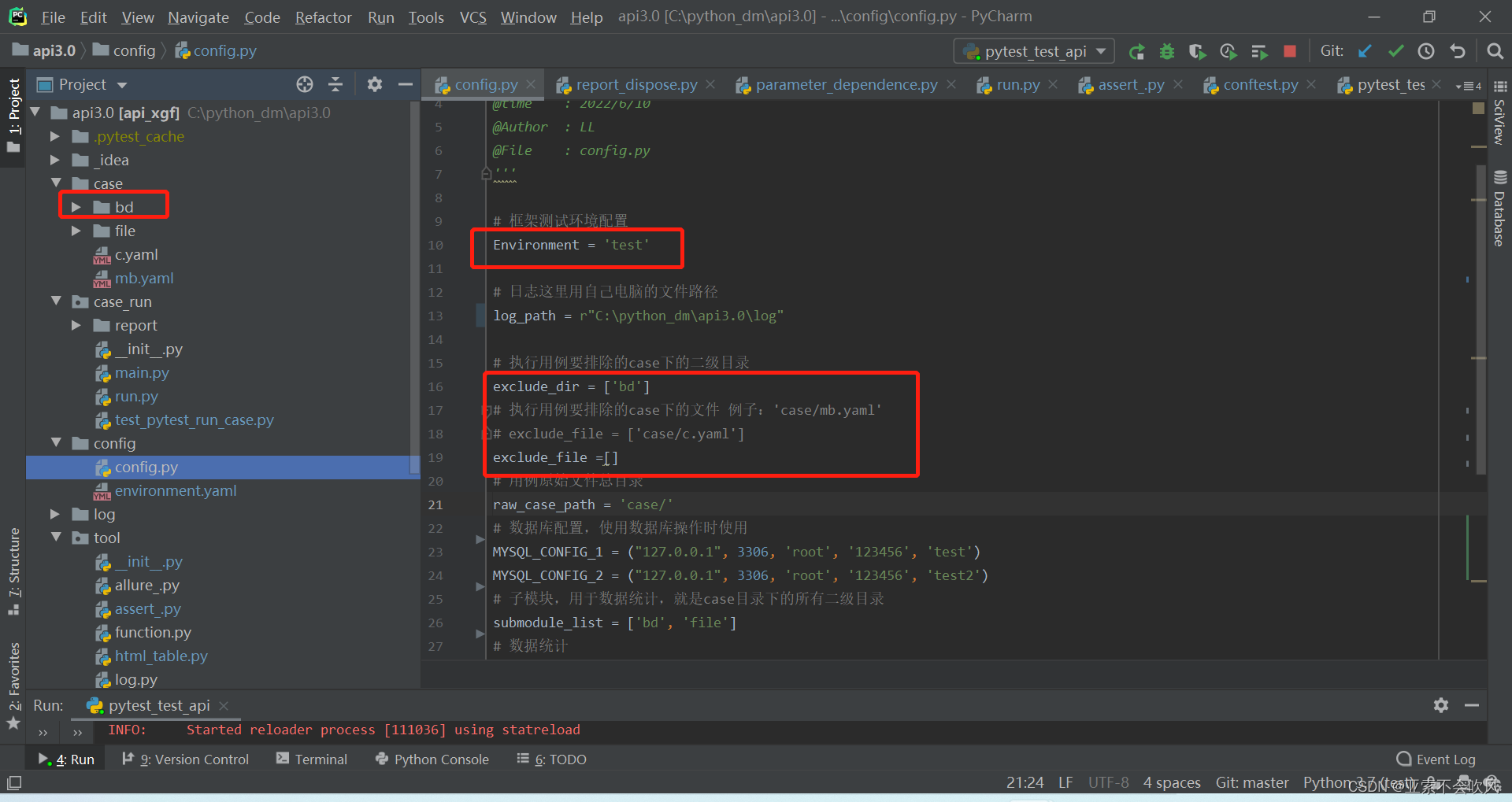
Task: Click Git Commit green checkmark
Action: pyautogui.click(x=1395, y=51)
